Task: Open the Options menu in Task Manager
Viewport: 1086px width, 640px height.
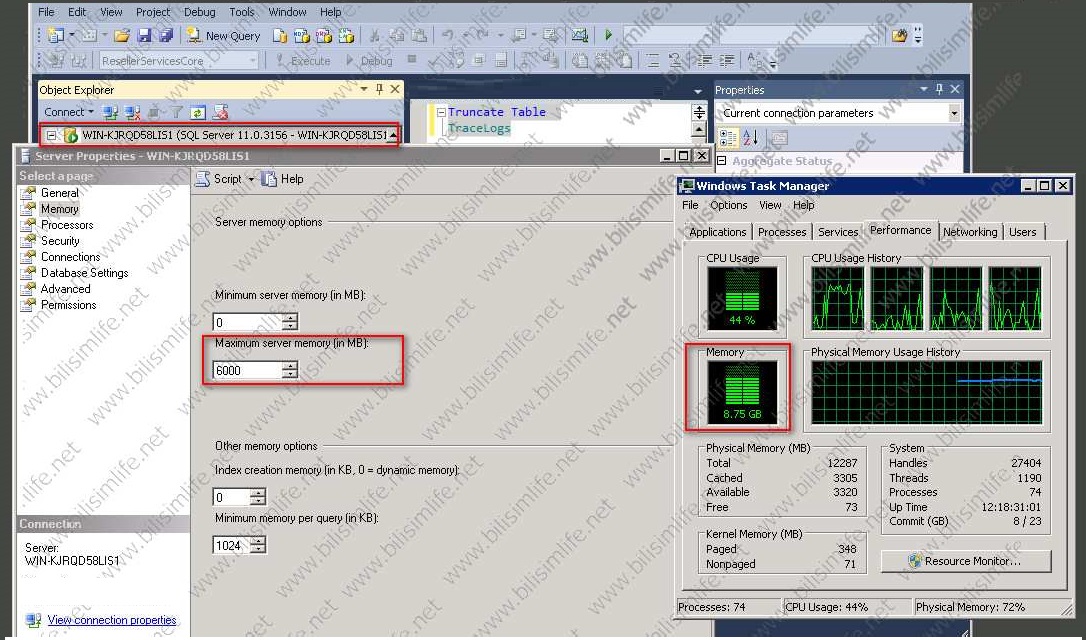Action: click(729, 205)
